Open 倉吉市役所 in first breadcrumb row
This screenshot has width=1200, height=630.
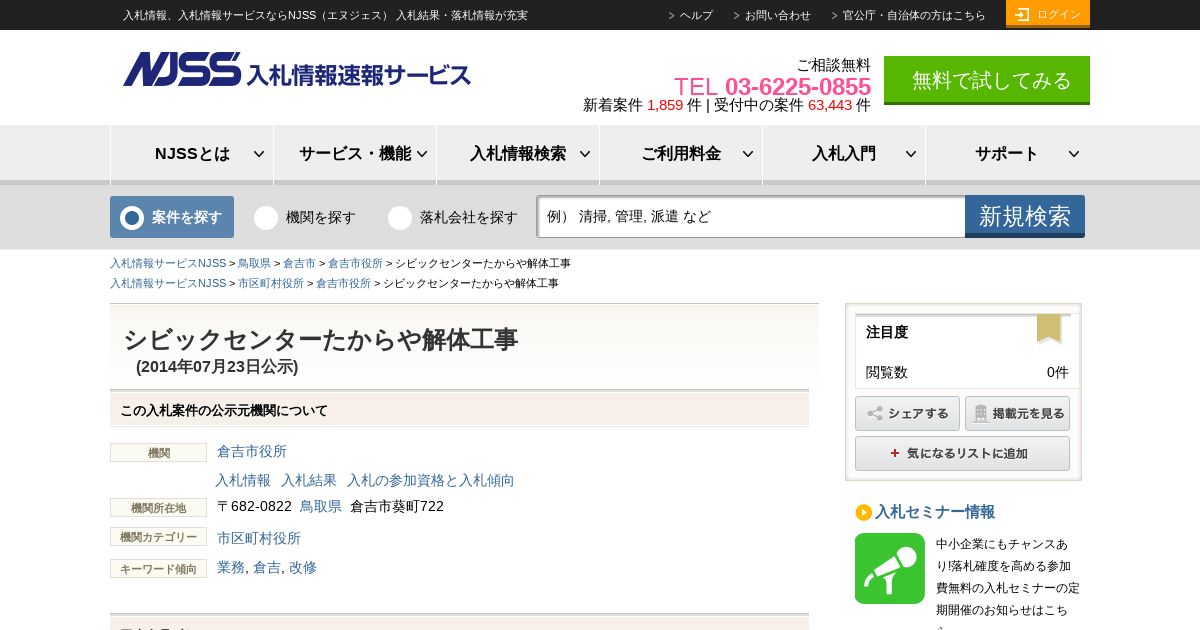point(355,263)
